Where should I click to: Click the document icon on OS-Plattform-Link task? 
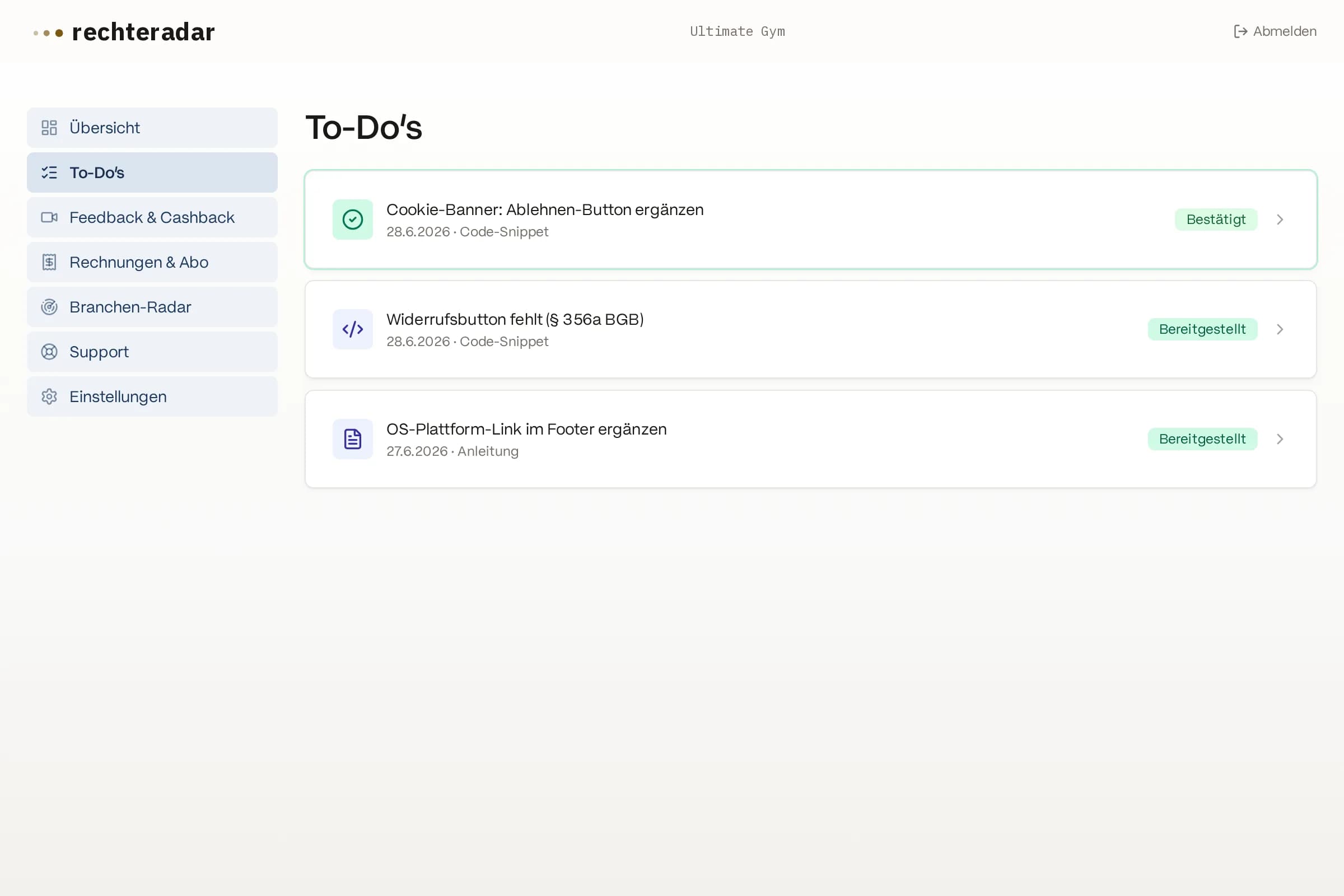[353, 439]
